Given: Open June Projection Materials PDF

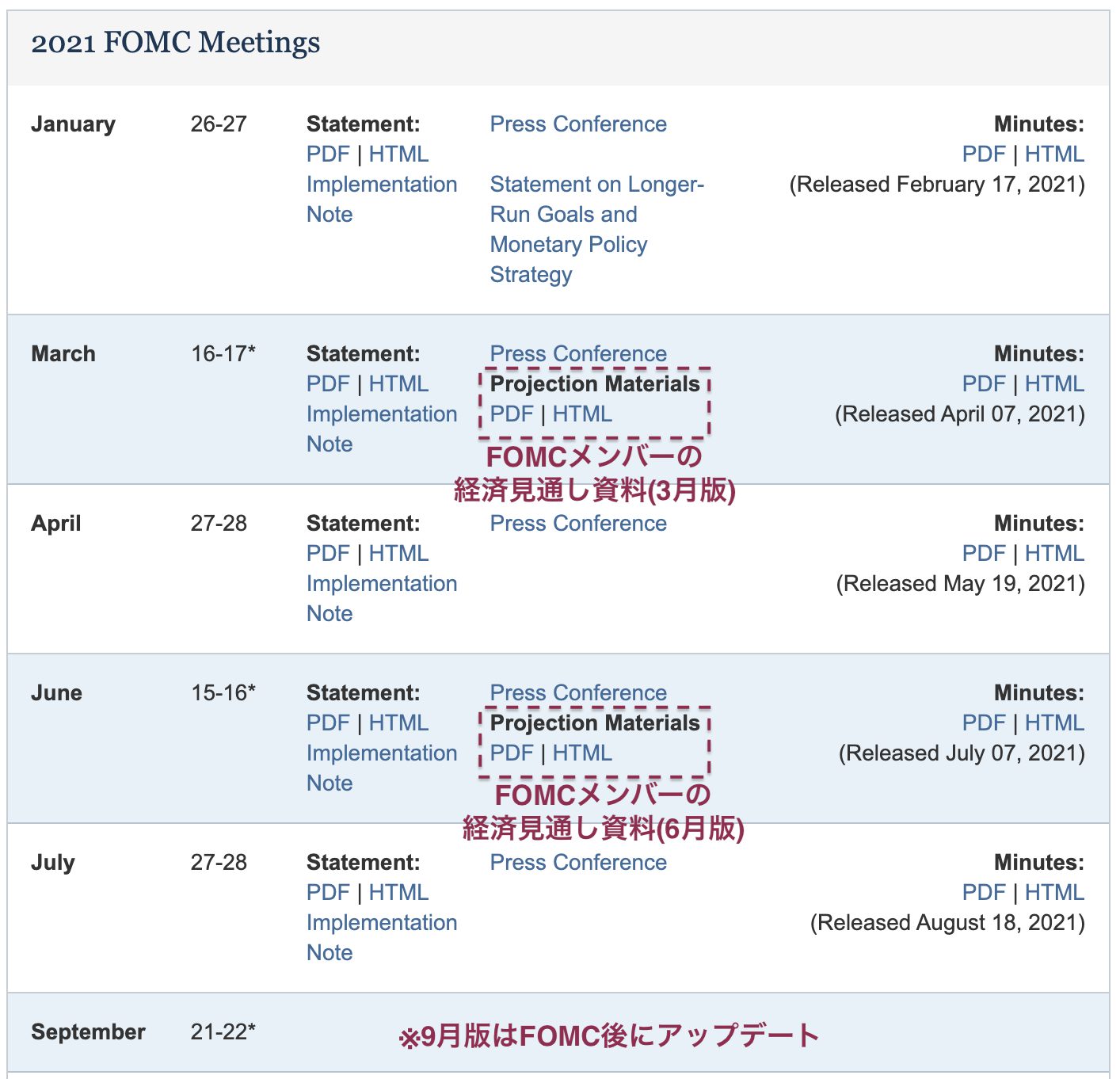Looking at the screenshot, I should (x=512, y=753).
